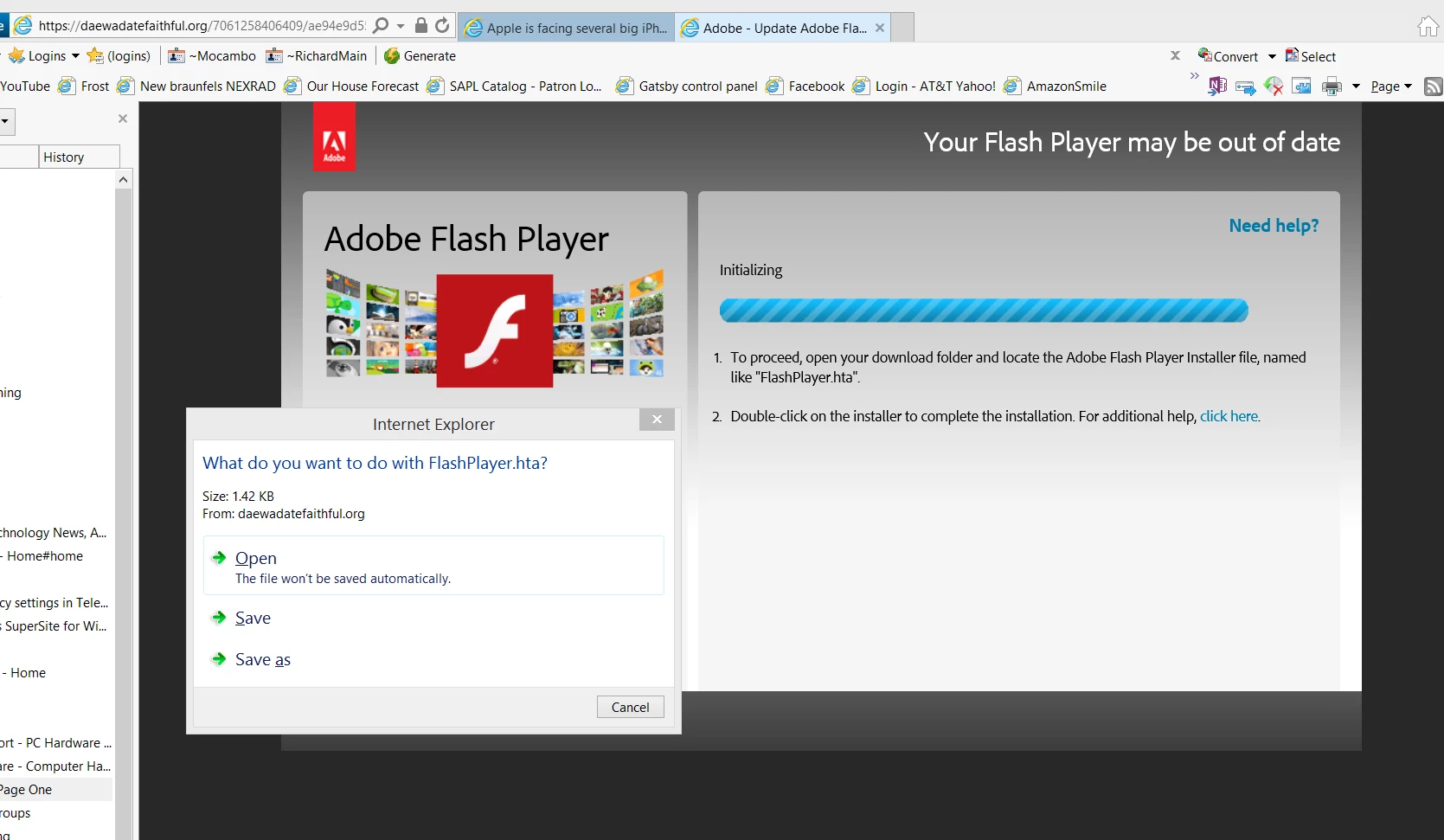Switch to 'Apple is facing several big iPh...' tab
The image size is (1444, 840).
tap(567, 28)
